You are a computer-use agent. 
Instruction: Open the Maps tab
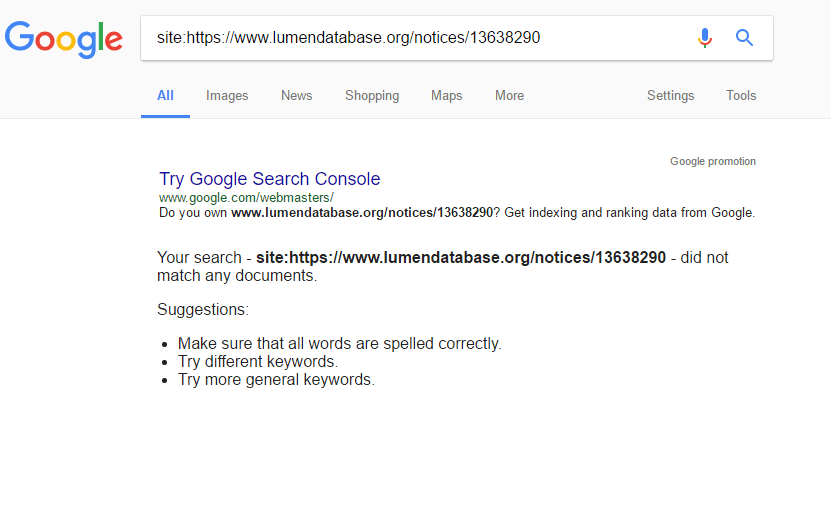point(446,95)
